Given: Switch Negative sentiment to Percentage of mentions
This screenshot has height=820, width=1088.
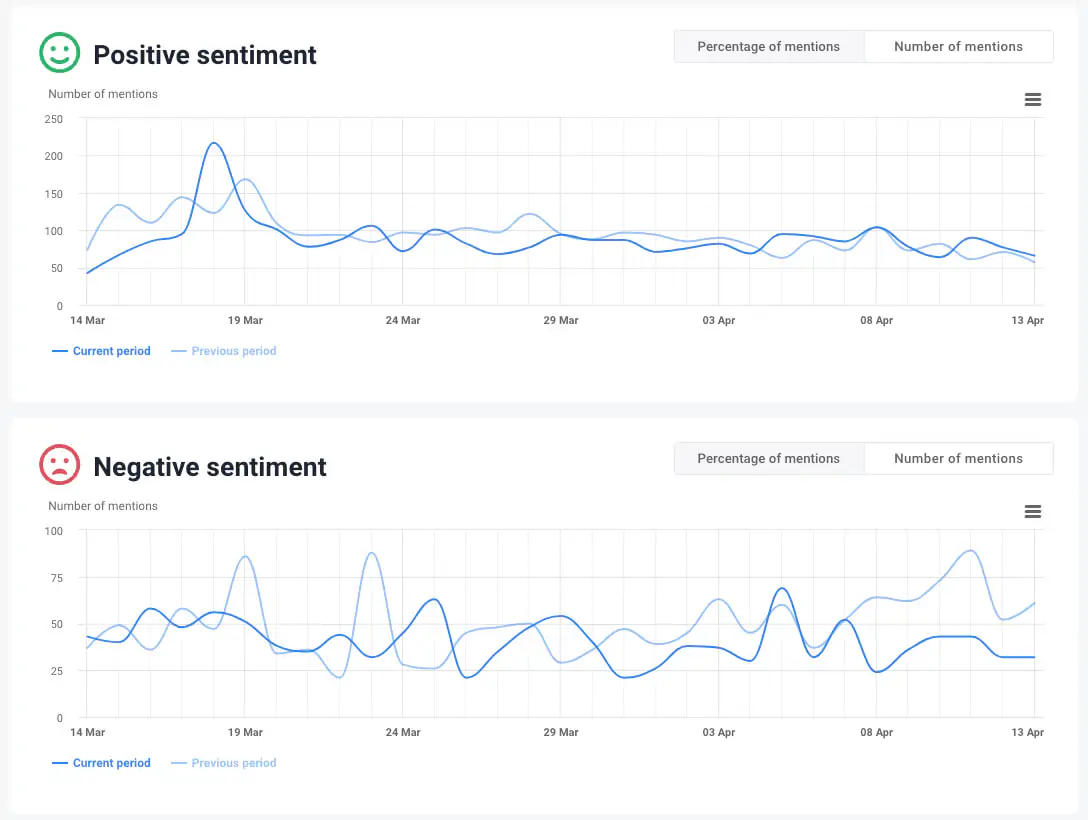Looking at the screenshot, I should point(769,459).
